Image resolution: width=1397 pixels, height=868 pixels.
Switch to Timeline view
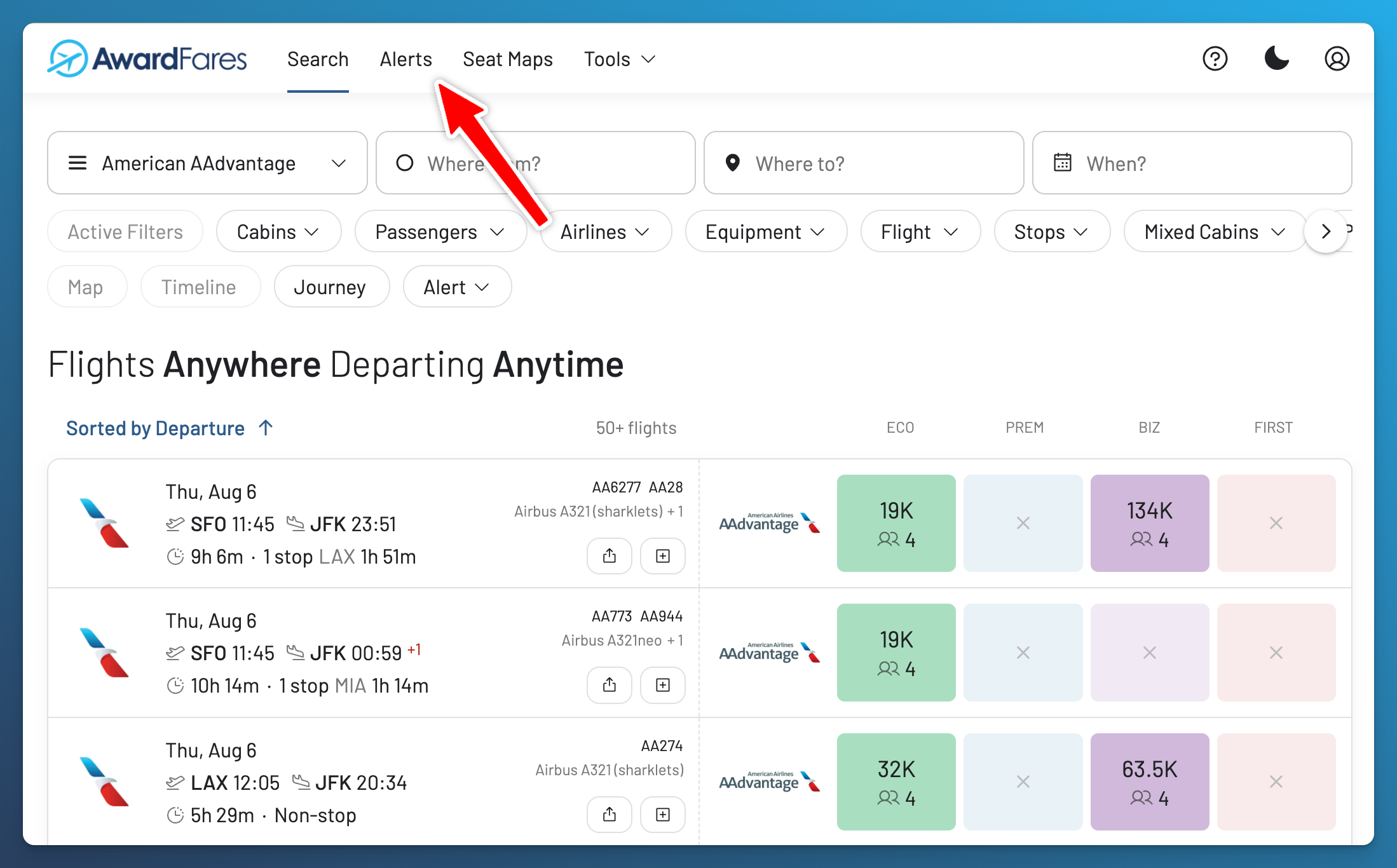200,287
